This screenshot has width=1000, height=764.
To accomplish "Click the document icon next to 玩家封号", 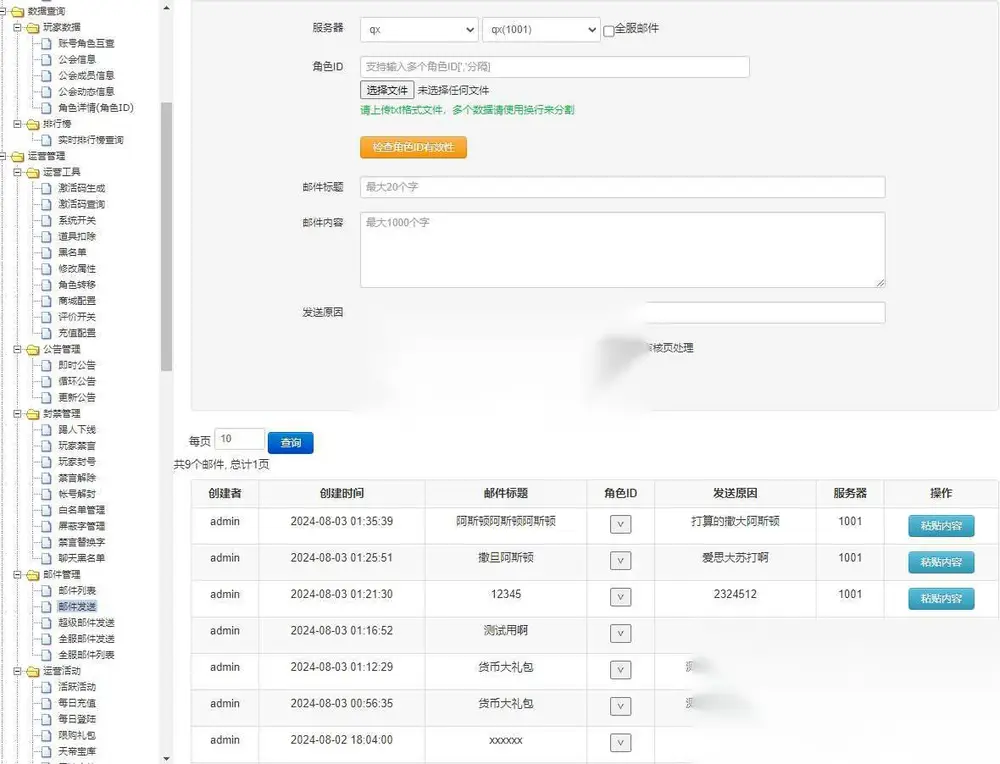I will 46,462.
